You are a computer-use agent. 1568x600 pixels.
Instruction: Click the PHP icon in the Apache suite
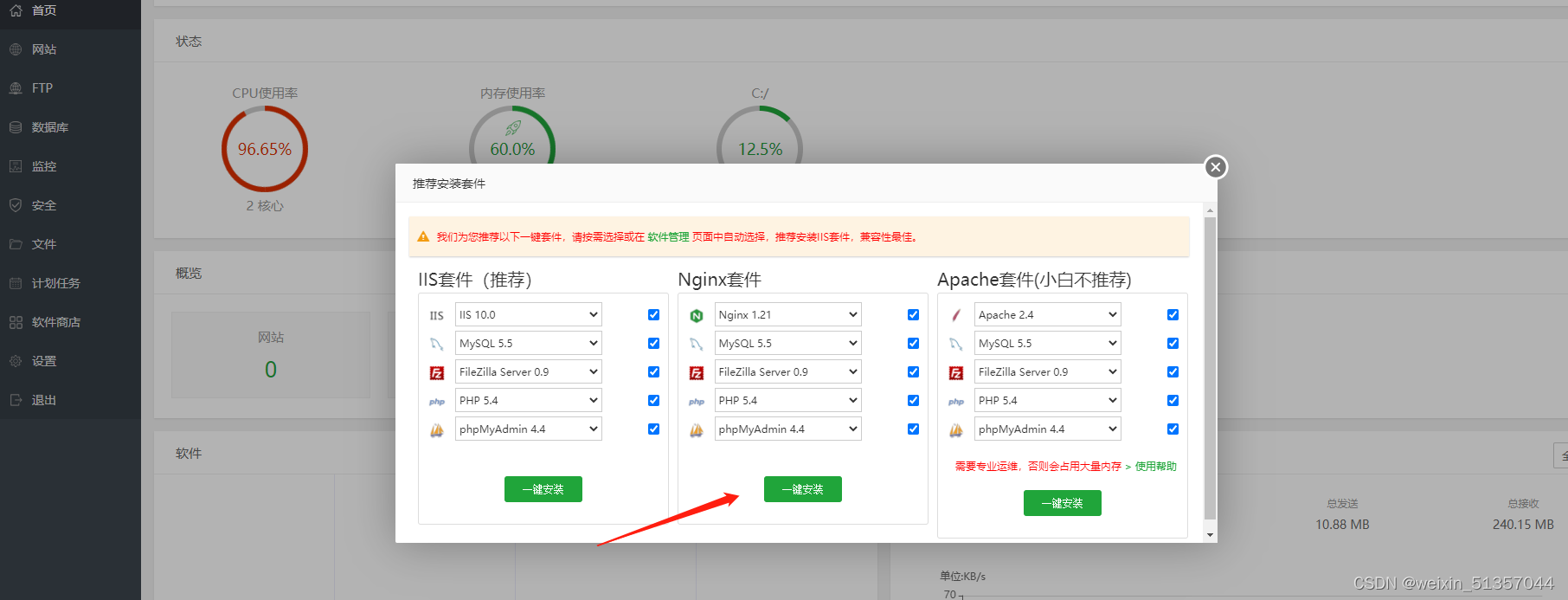point(956,402)
